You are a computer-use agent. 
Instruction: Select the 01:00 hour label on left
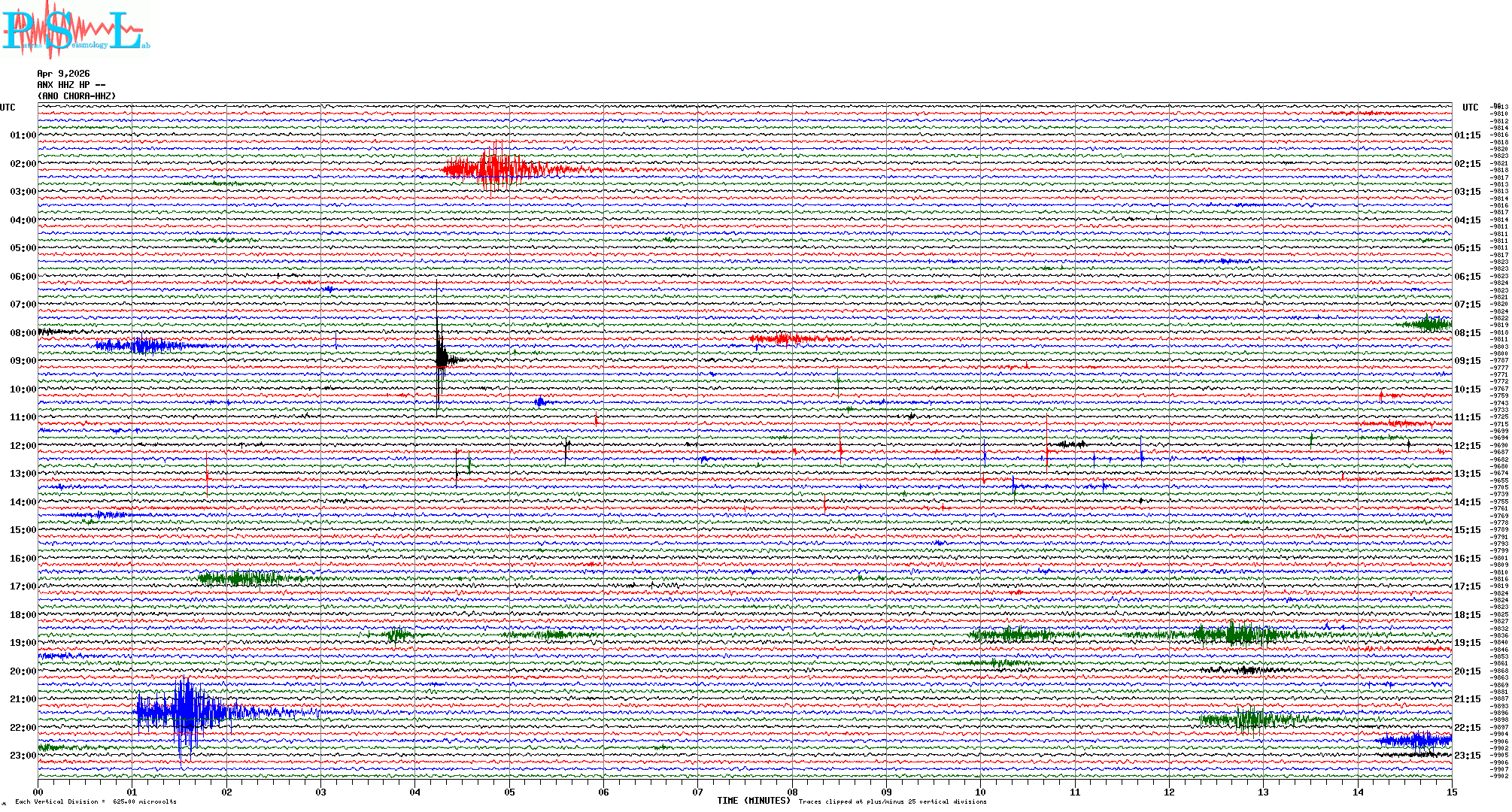point(23,135)
